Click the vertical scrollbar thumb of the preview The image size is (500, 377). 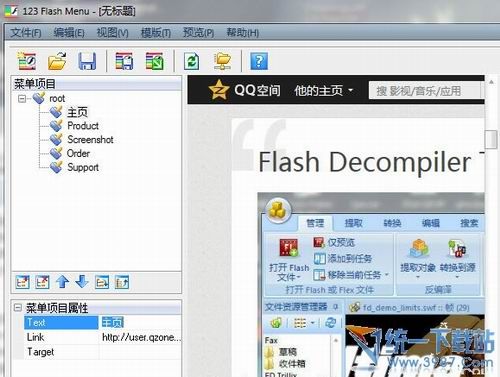coord(491,139)
